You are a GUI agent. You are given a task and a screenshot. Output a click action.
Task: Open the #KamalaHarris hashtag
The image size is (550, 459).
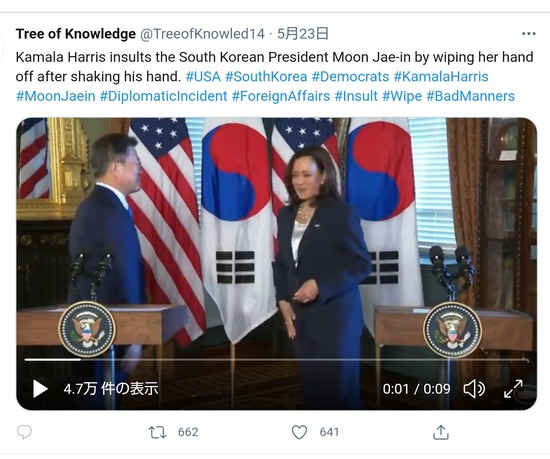click(x=441, y=76)
